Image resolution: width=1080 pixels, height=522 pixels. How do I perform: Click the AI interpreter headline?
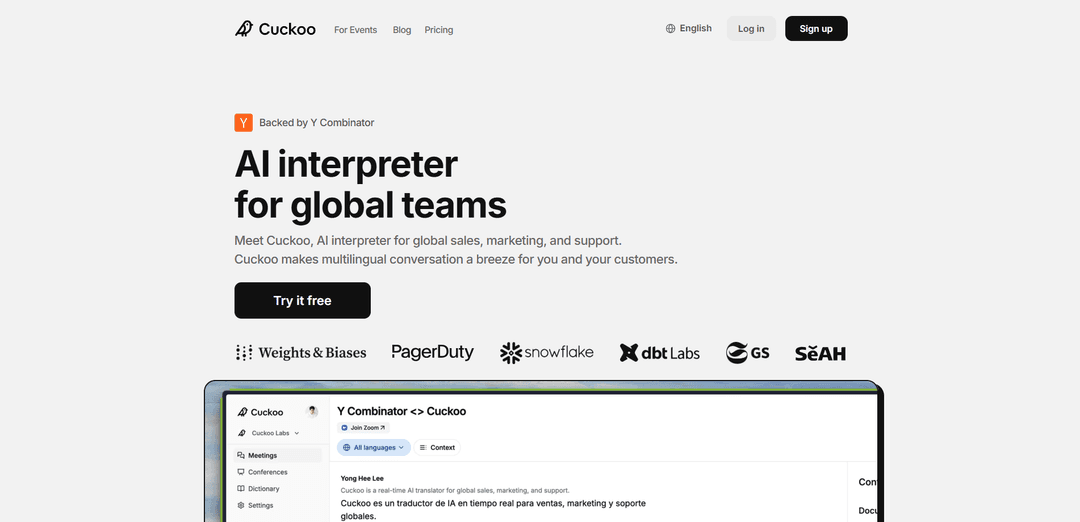coord(371,185)
